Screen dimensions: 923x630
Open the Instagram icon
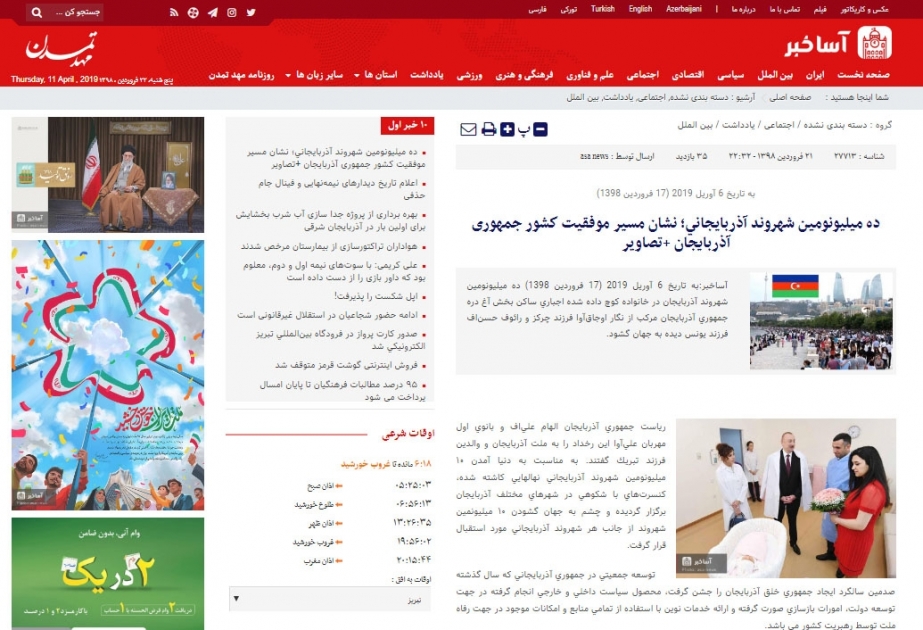[232, 12]
